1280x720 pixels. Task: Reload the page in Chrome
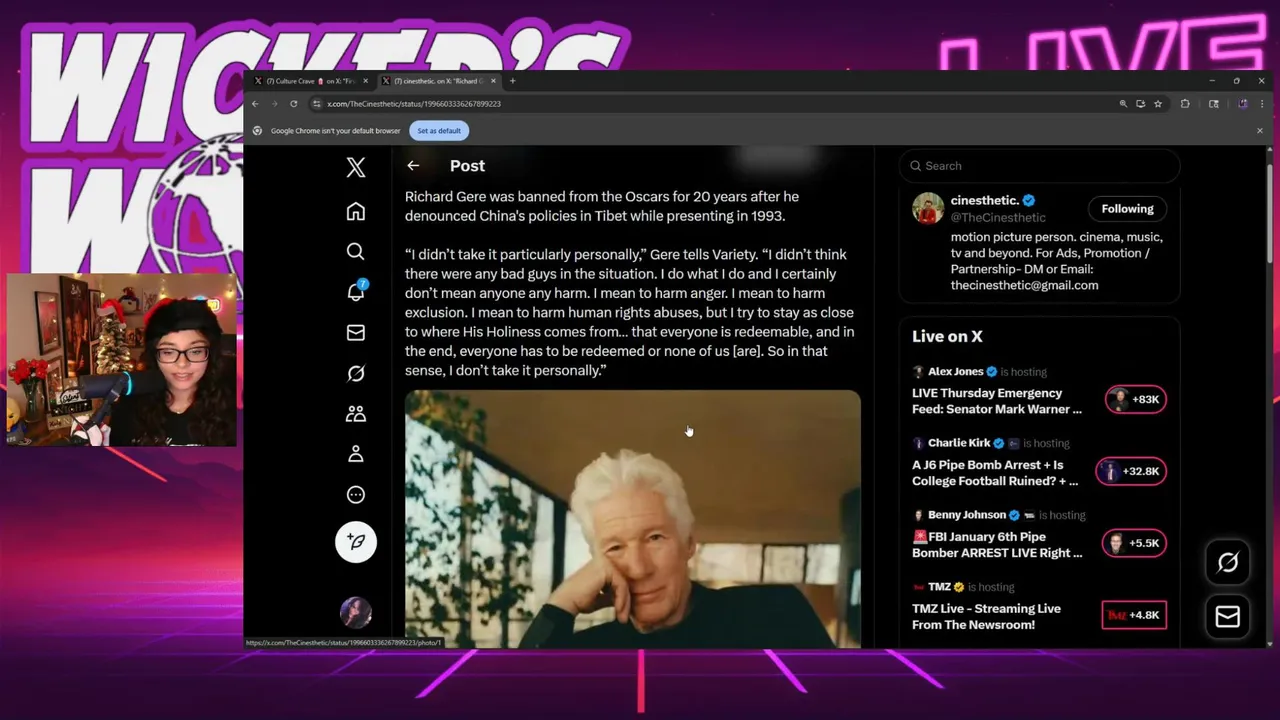[293, 104]
